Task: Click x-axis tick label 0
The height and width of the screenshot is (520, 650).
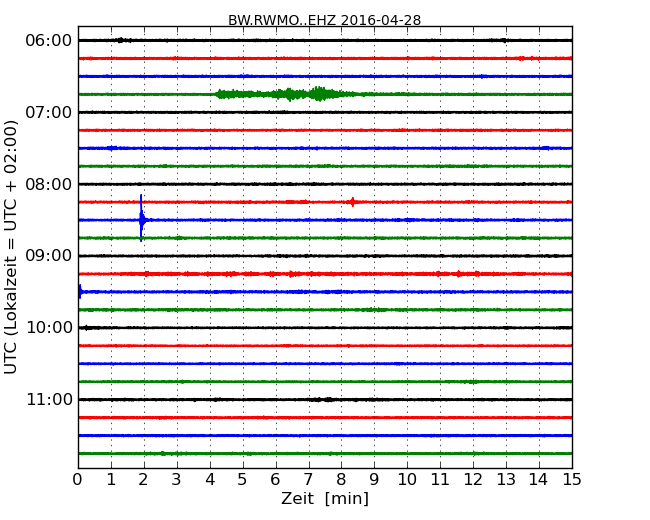Action: click(78, 479)
